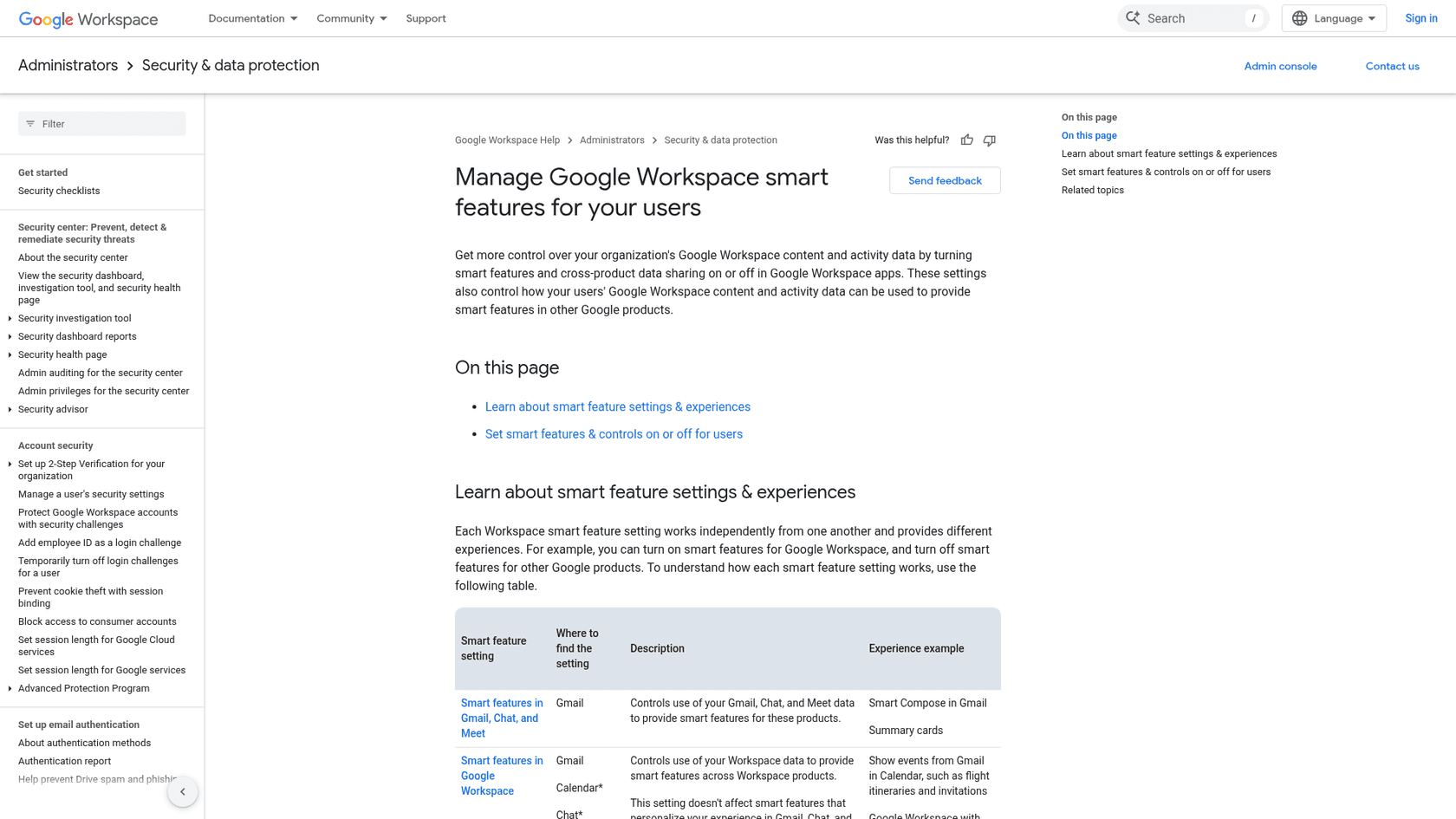
Task: Open Smart features in Google Workspace link
Action: click(502, 776)
